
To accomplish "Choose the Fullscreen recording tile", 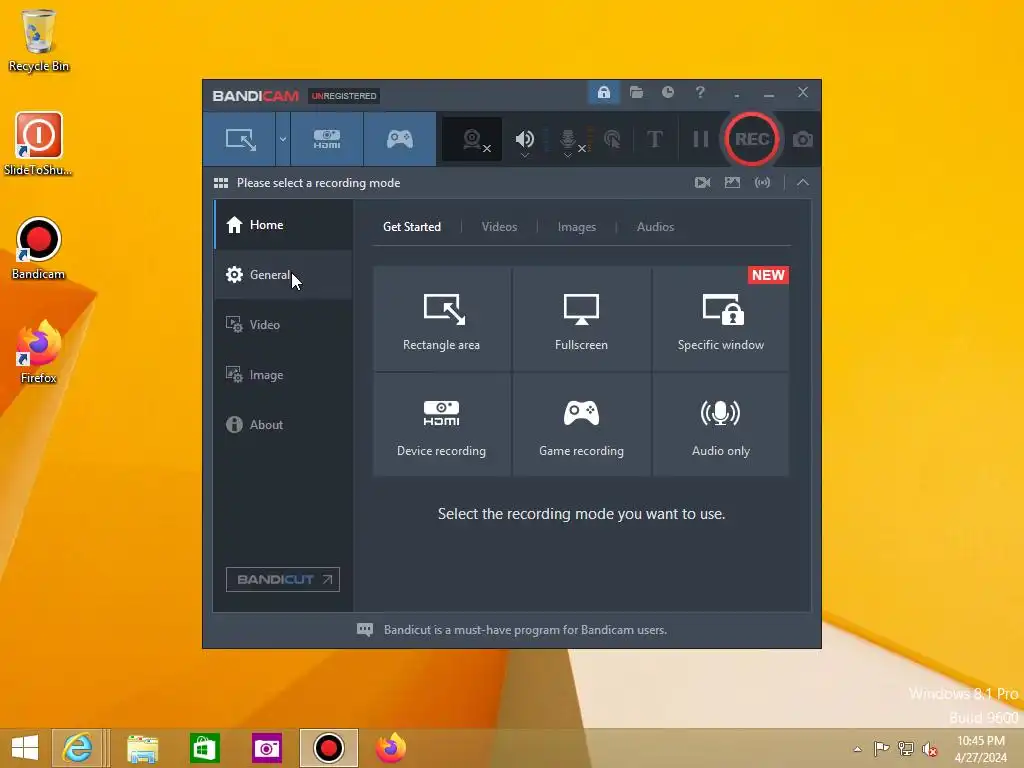I will (x=581, y=318).
